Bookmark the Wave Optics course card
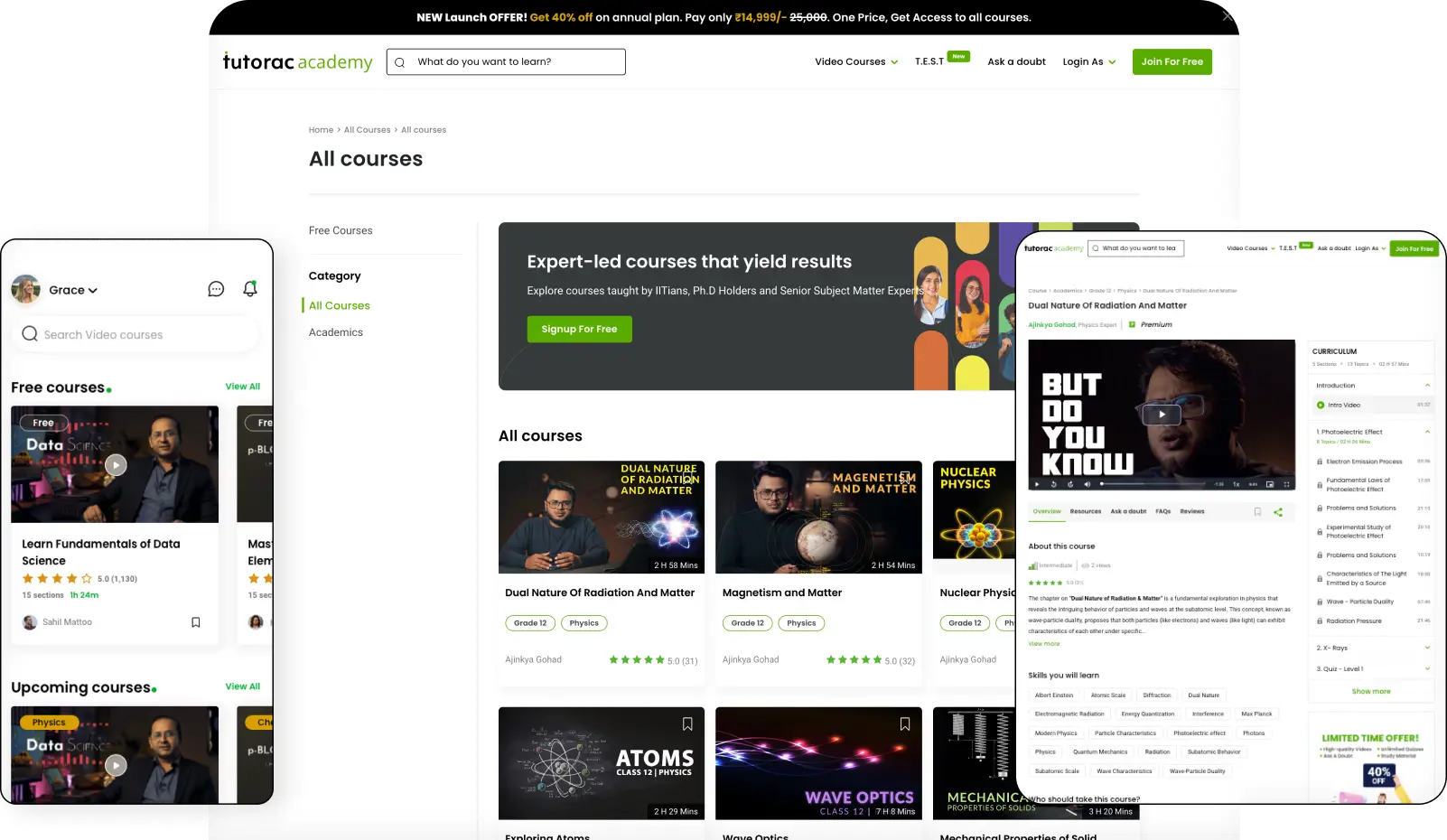The image size is (1447, 840). (x=904, y=724)
